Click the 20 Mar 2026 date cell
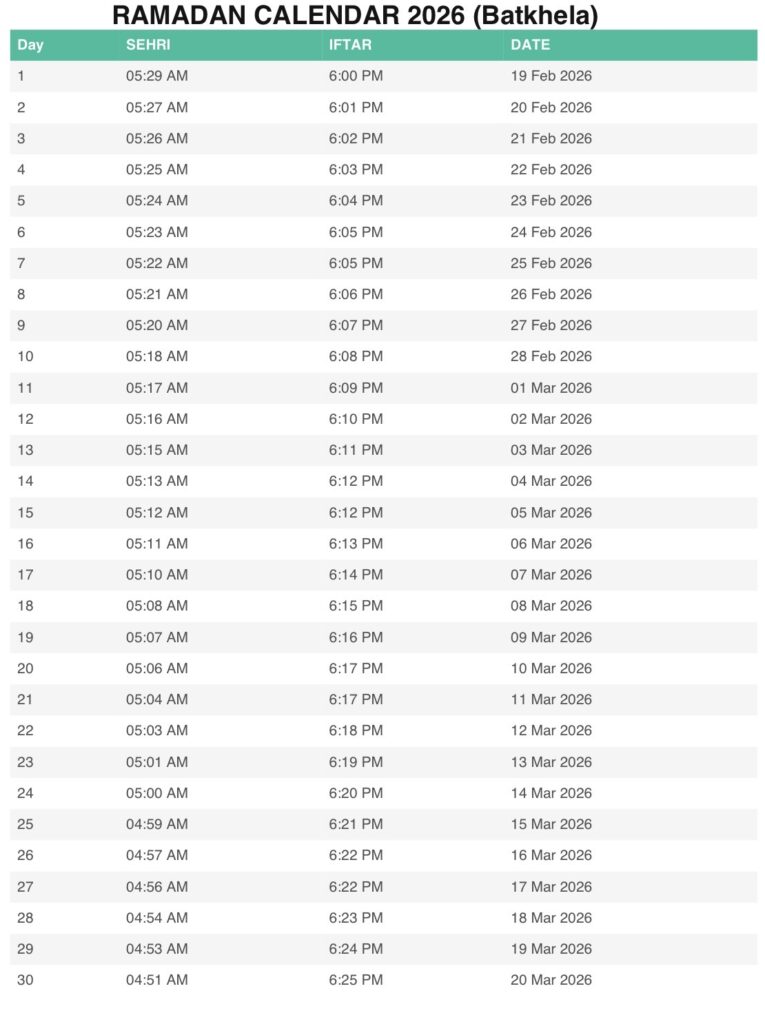Viewport: 765px width, 1024px height. tap(551, 980)
